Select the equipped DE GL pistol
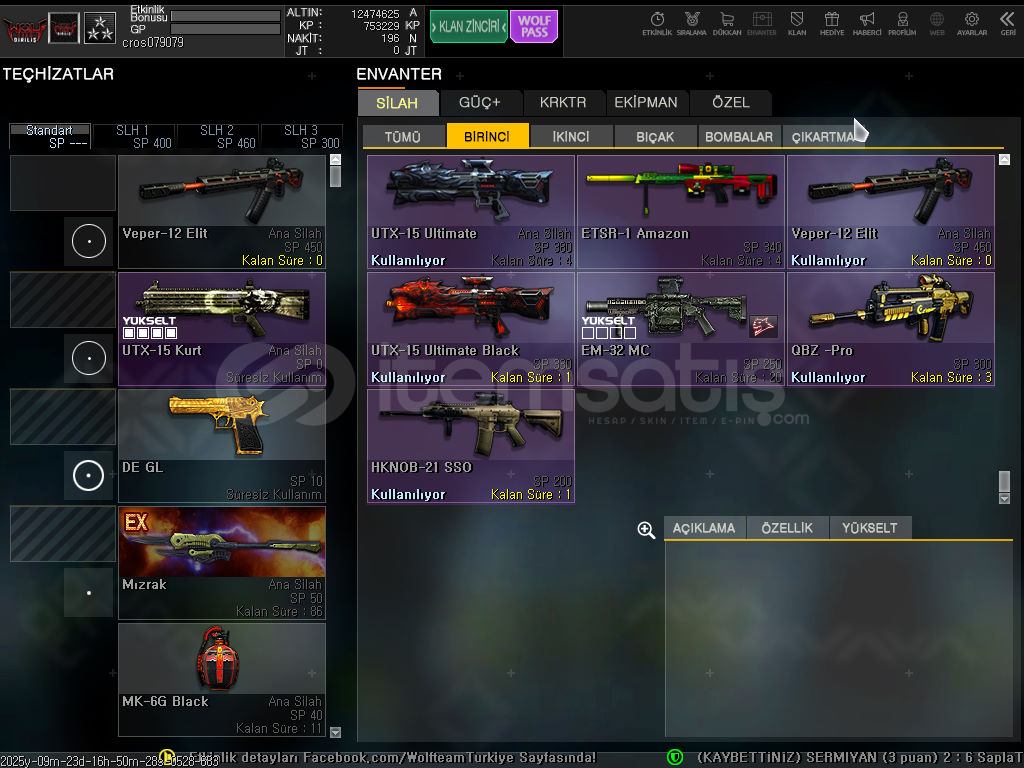Image resolution: width=1024 pixels, height=768 pixels. point(222,446)
